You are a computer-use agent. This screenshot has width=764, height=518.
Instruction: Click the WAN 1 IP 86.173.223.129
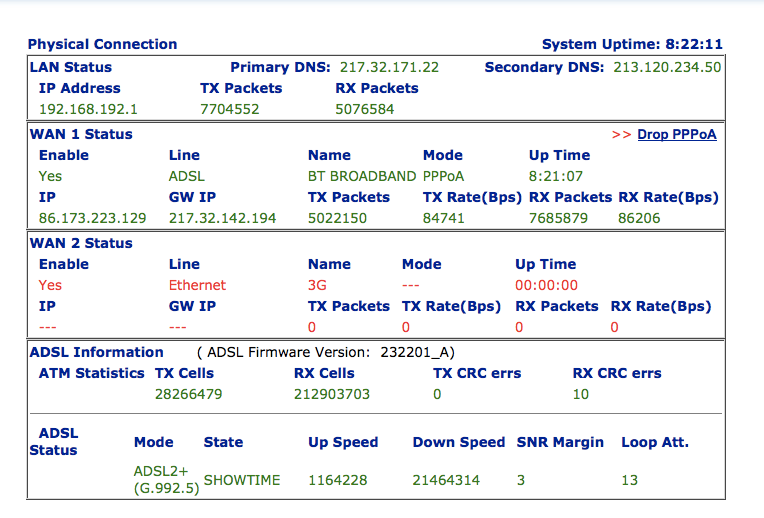click(93, 218)
